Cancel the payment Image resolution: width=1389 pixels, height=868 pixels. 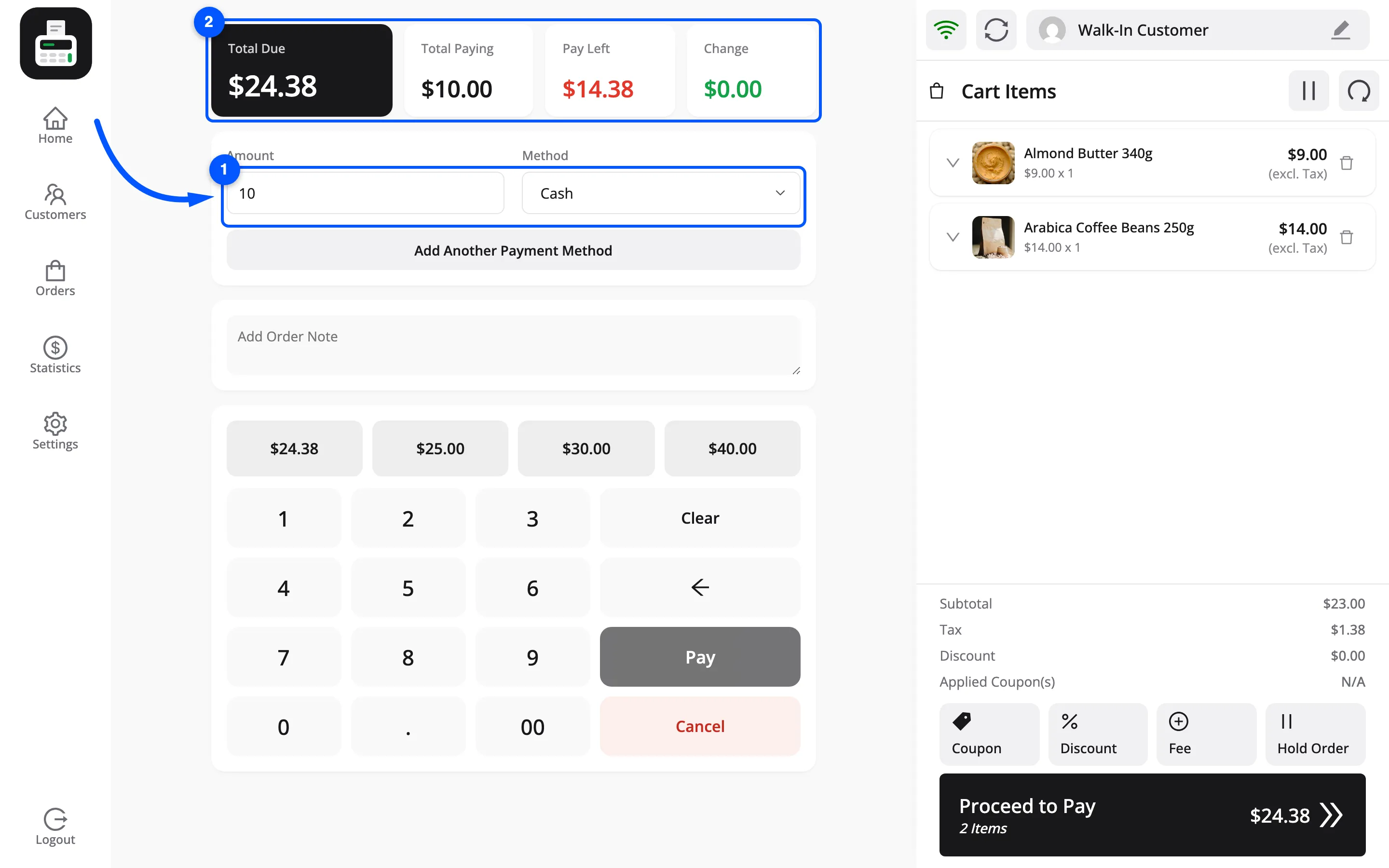point(700,726)
